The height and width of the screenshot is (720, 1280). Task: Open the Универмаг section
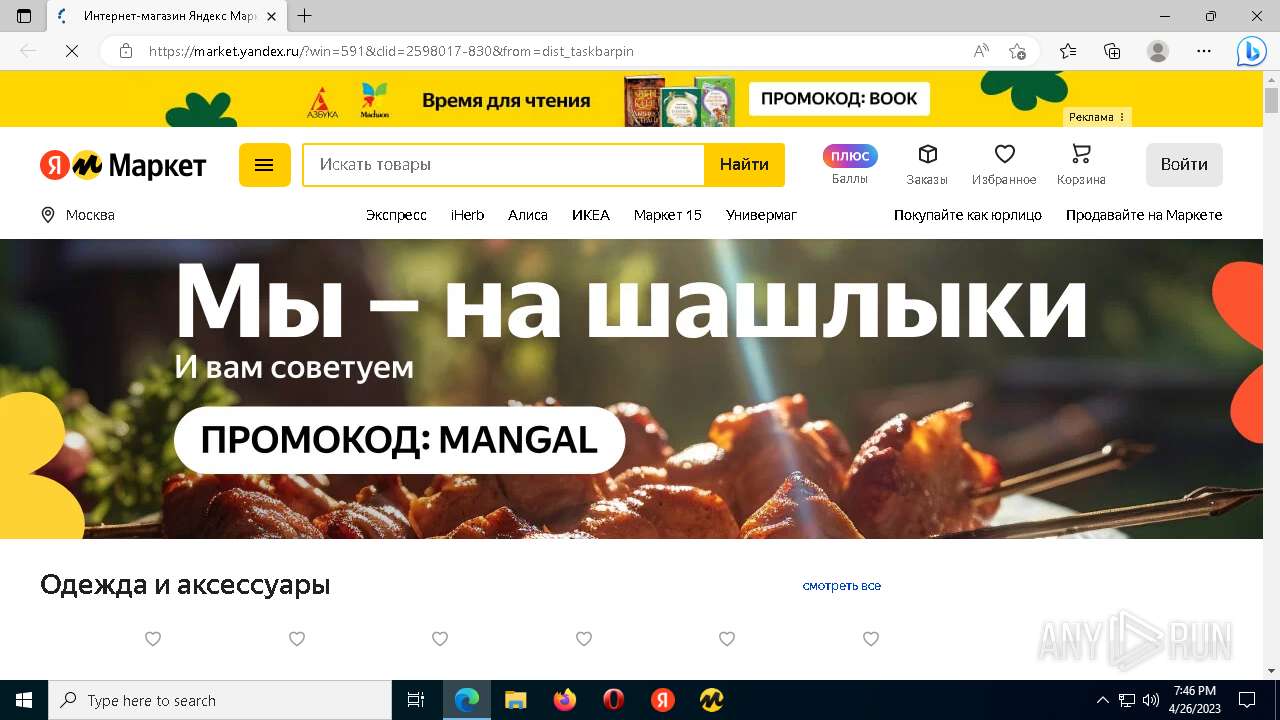(761, 215)
